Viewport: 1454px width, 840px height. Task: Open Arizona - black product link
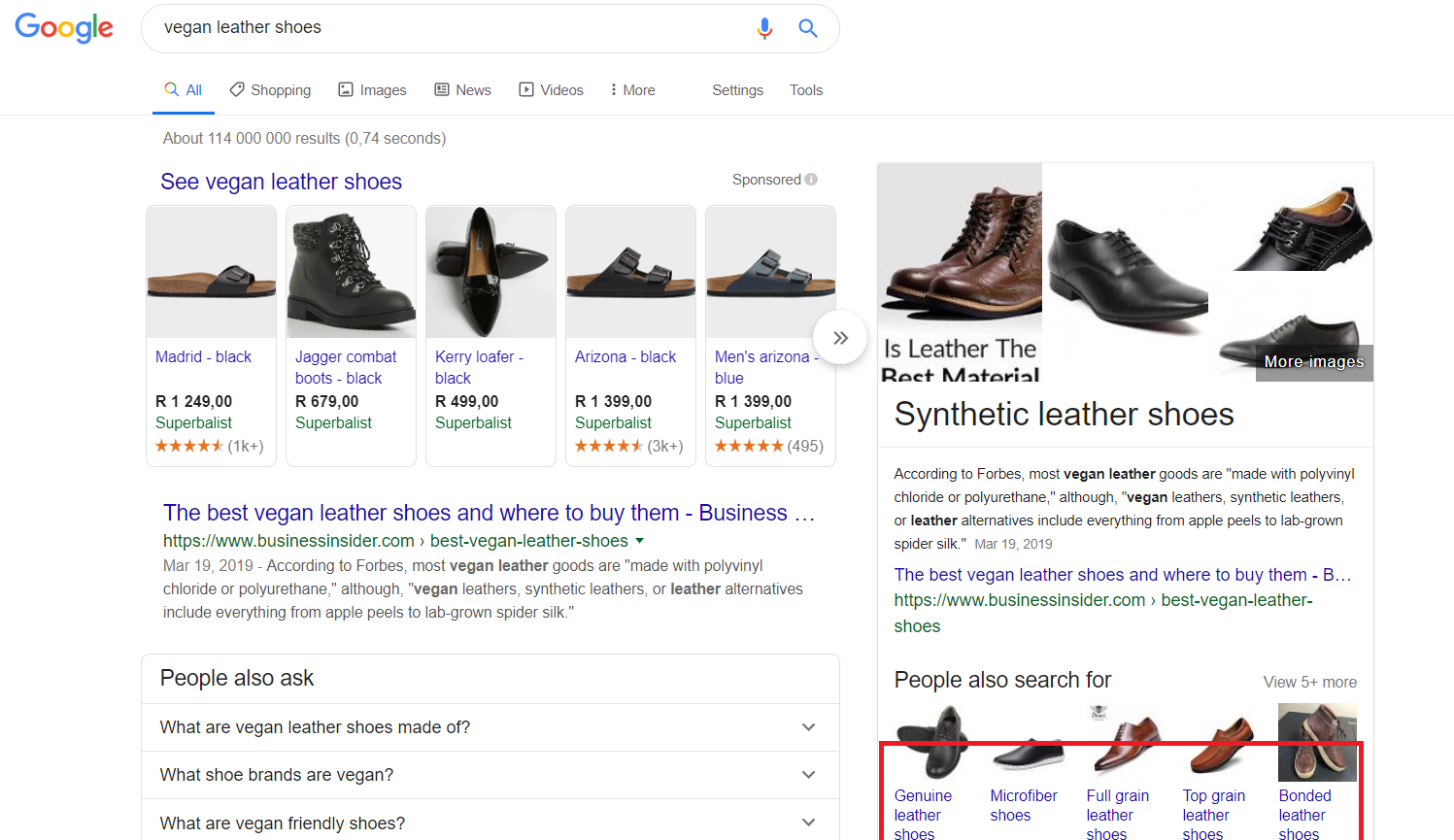(626, 356)
